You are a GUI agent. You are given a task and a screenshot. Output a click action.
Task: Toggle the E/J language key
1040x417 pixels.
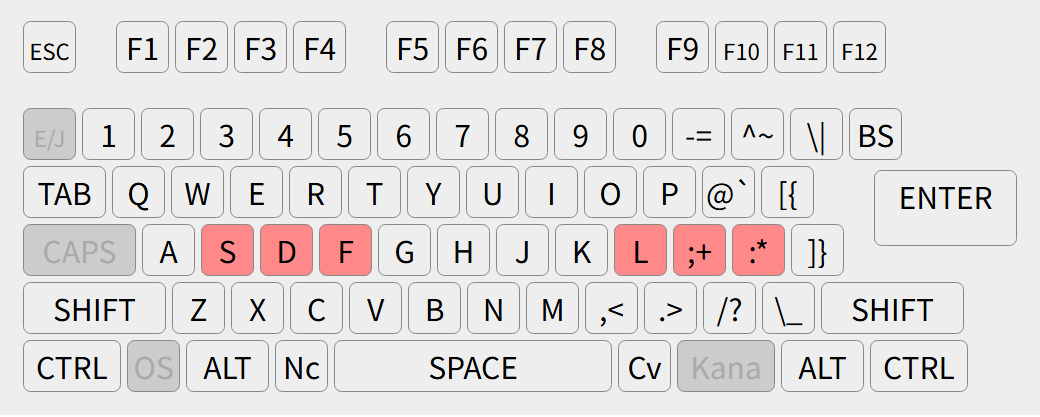[x=49, y=136]
